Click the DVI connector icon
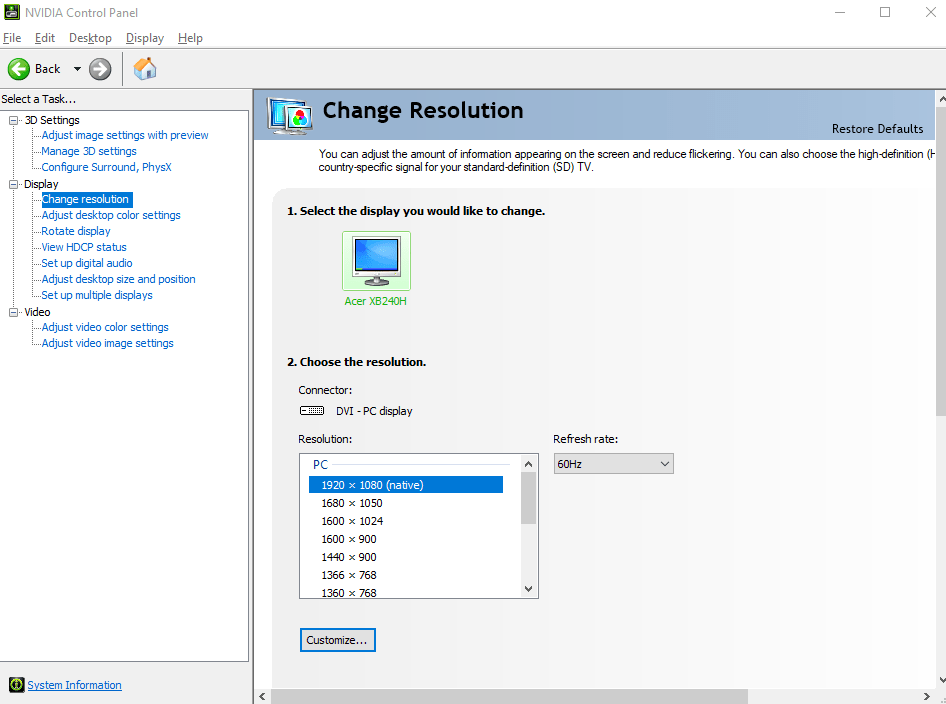 pos(311,410)
